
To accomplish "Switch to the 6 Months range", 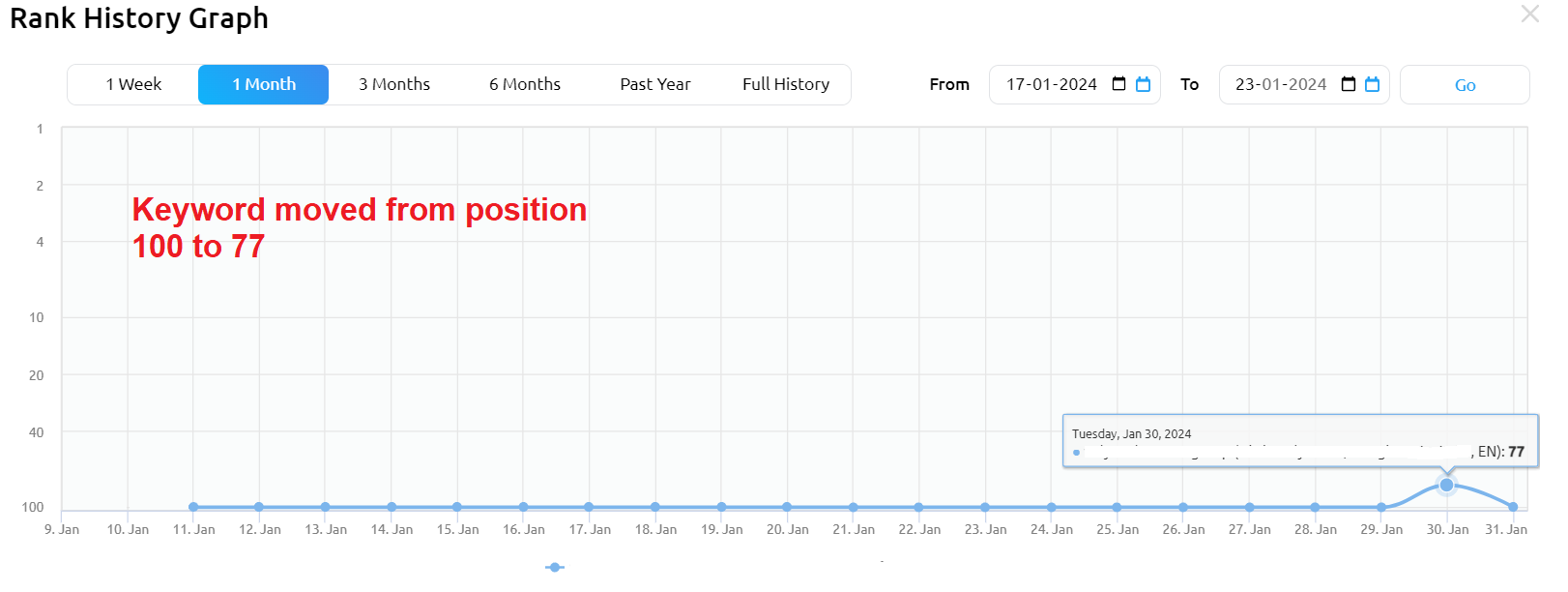I will click(x=525, y=84).
